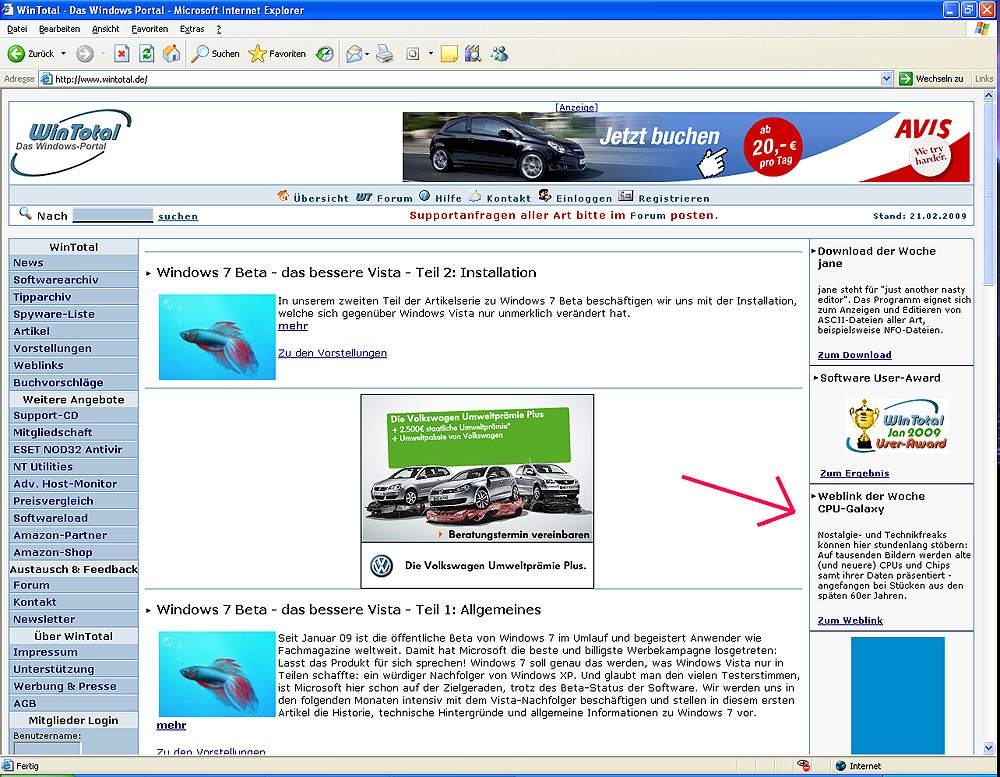Click the Mail envelope toolbar icon
This screenshot has width=1000, height=777.
(x=355, y=54)
